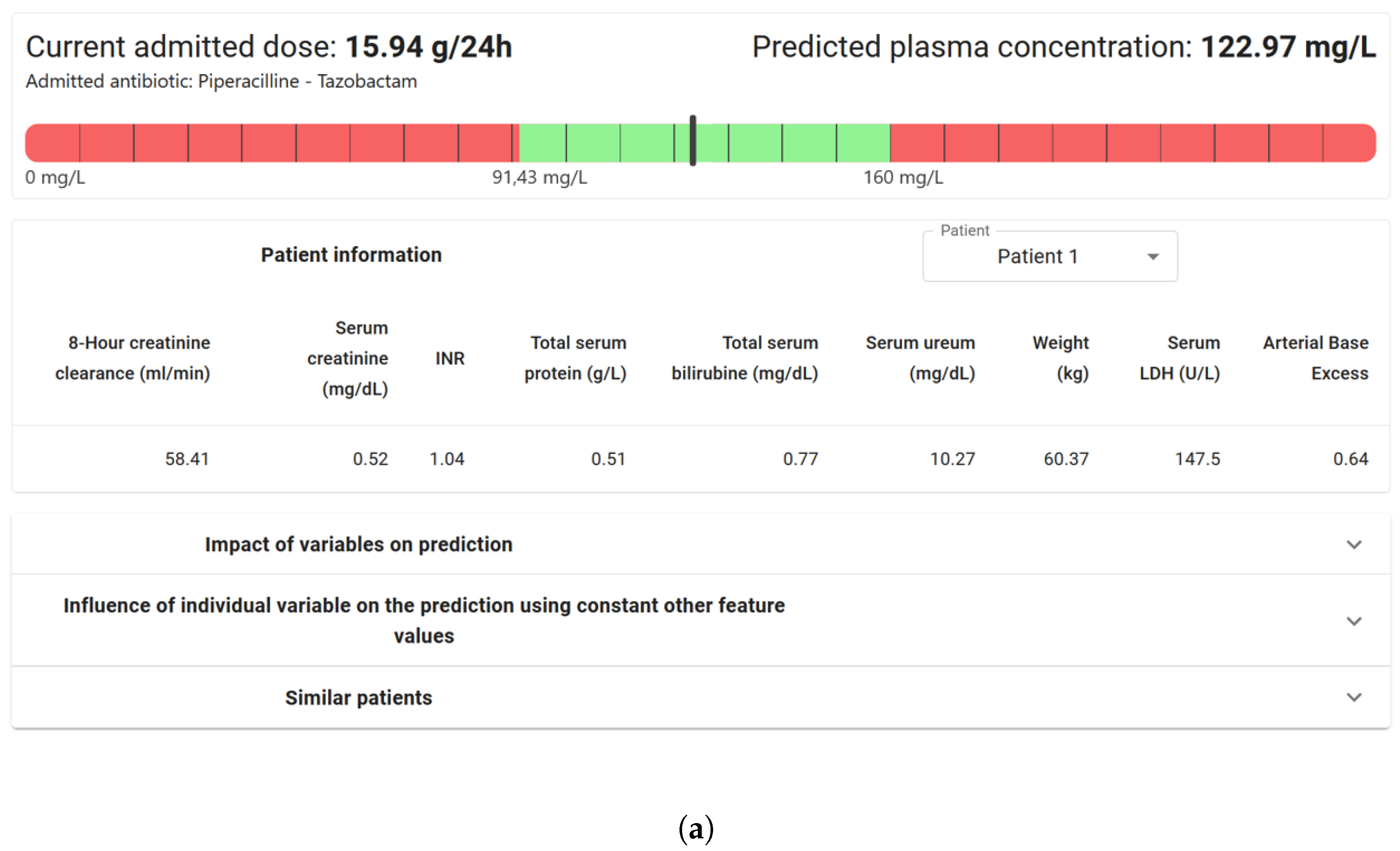This screenshot has width=1400, height=851.
Task: Click the INR column header
Action: point(450,358)
